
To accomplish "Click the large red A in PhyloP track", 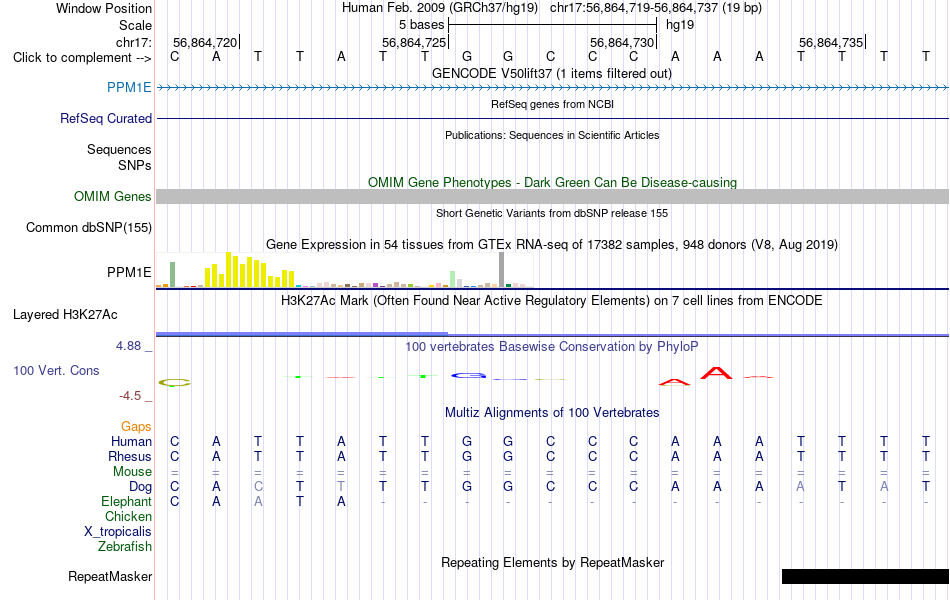I will (716, 373).
